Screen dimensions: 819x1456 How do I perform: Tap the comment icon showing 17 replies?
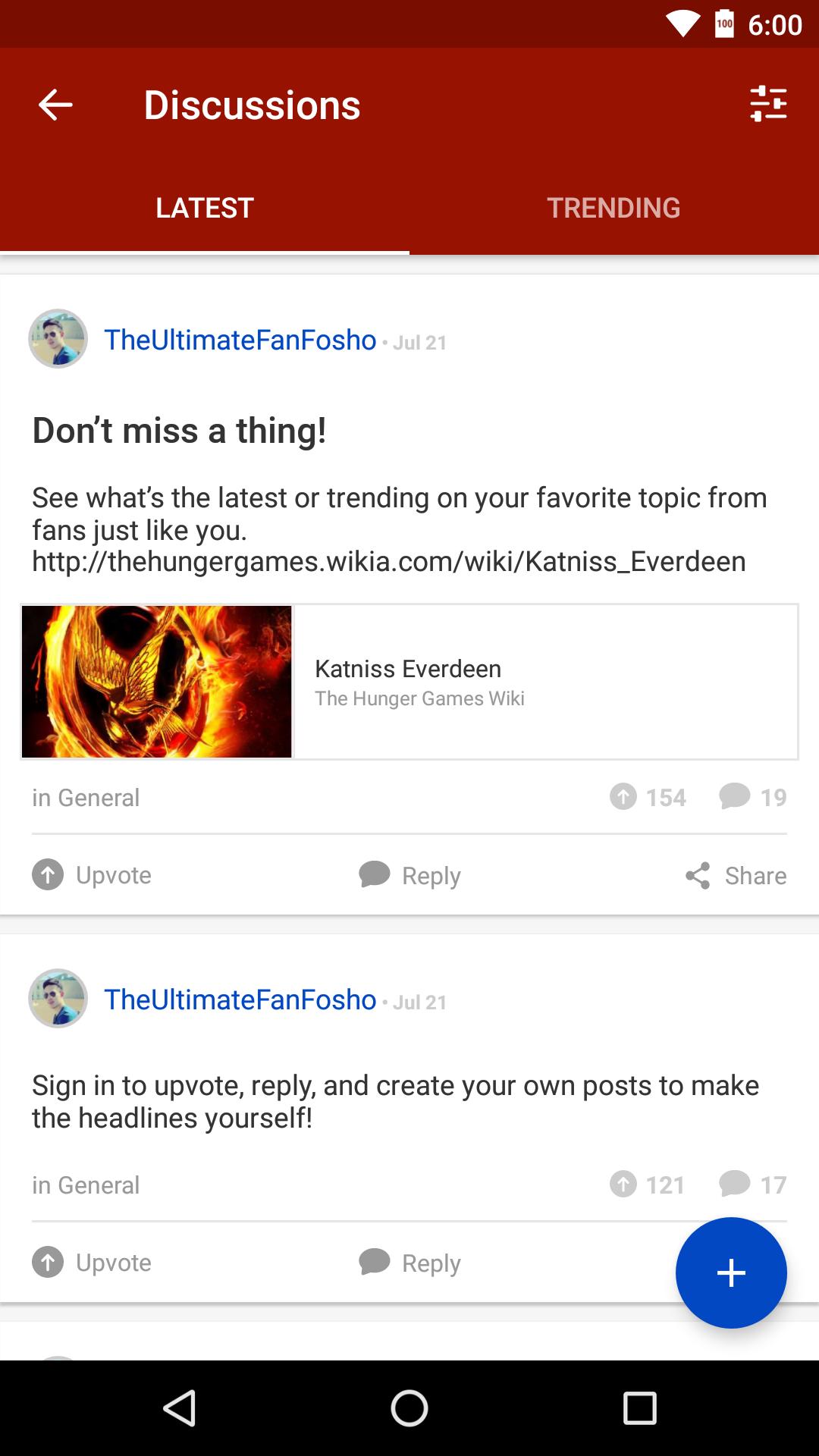733,1185
